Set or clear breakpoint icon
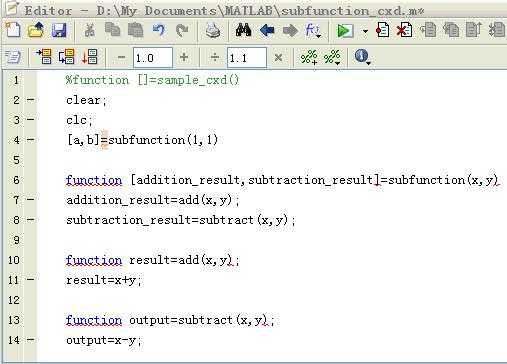 [x=382, y=30]
